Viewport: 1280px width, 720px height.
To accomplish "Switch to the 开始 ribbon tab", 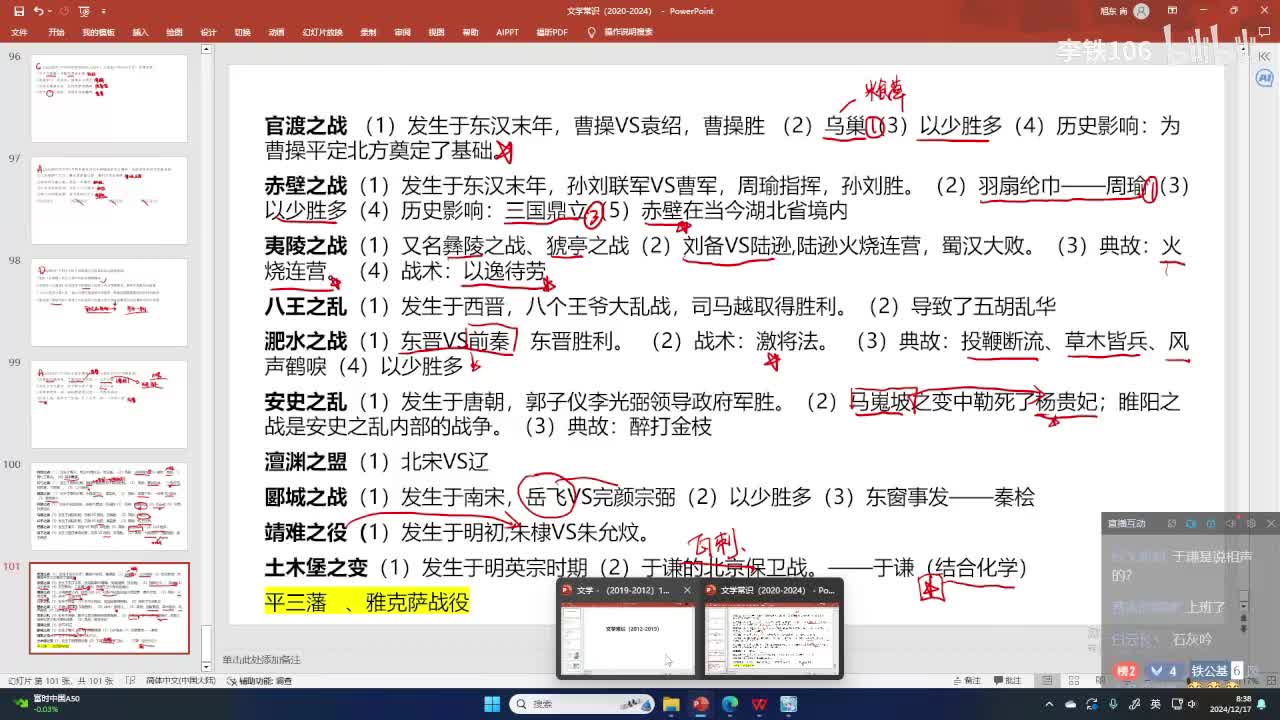I will 56,32.
